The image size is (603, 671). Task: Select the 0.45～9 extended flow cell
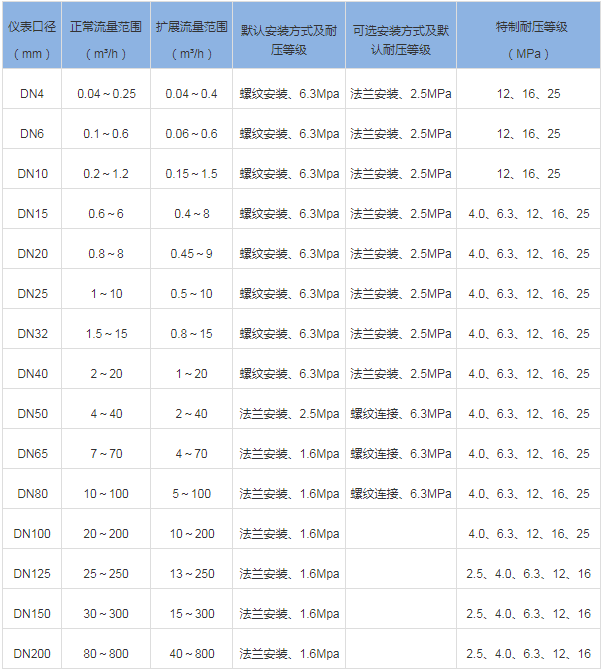pos(192,254)
